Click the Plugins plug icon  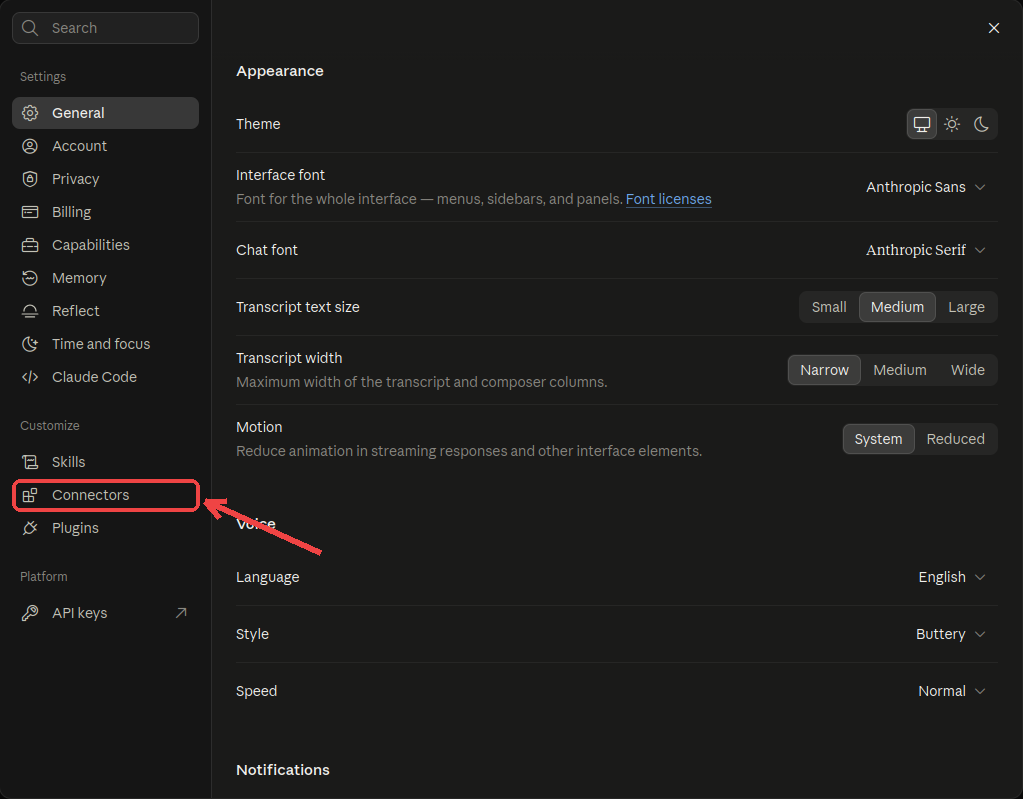[x=30, y=528]
